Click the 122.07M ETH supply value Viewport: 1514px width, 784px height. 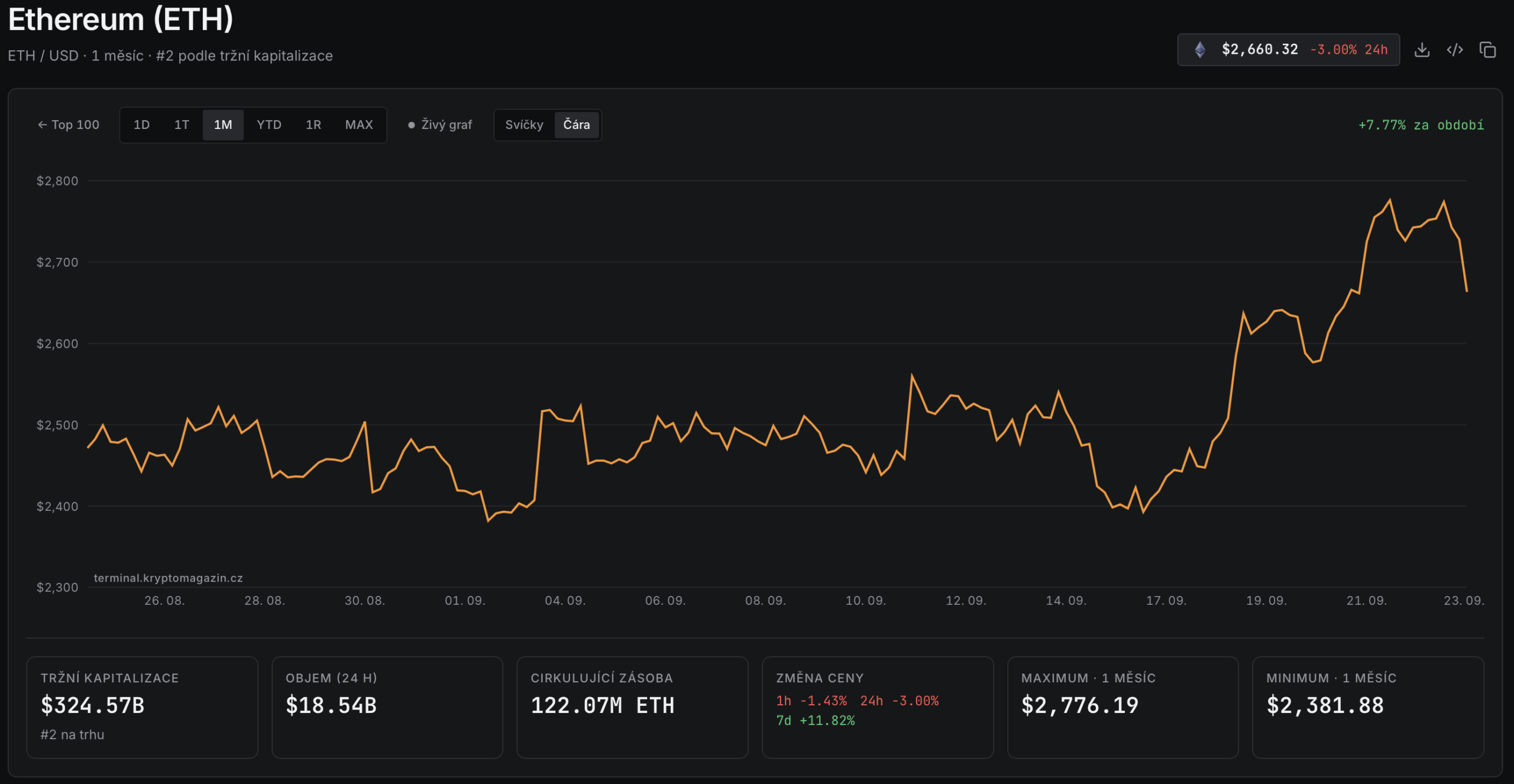click(x=602, y=705)
